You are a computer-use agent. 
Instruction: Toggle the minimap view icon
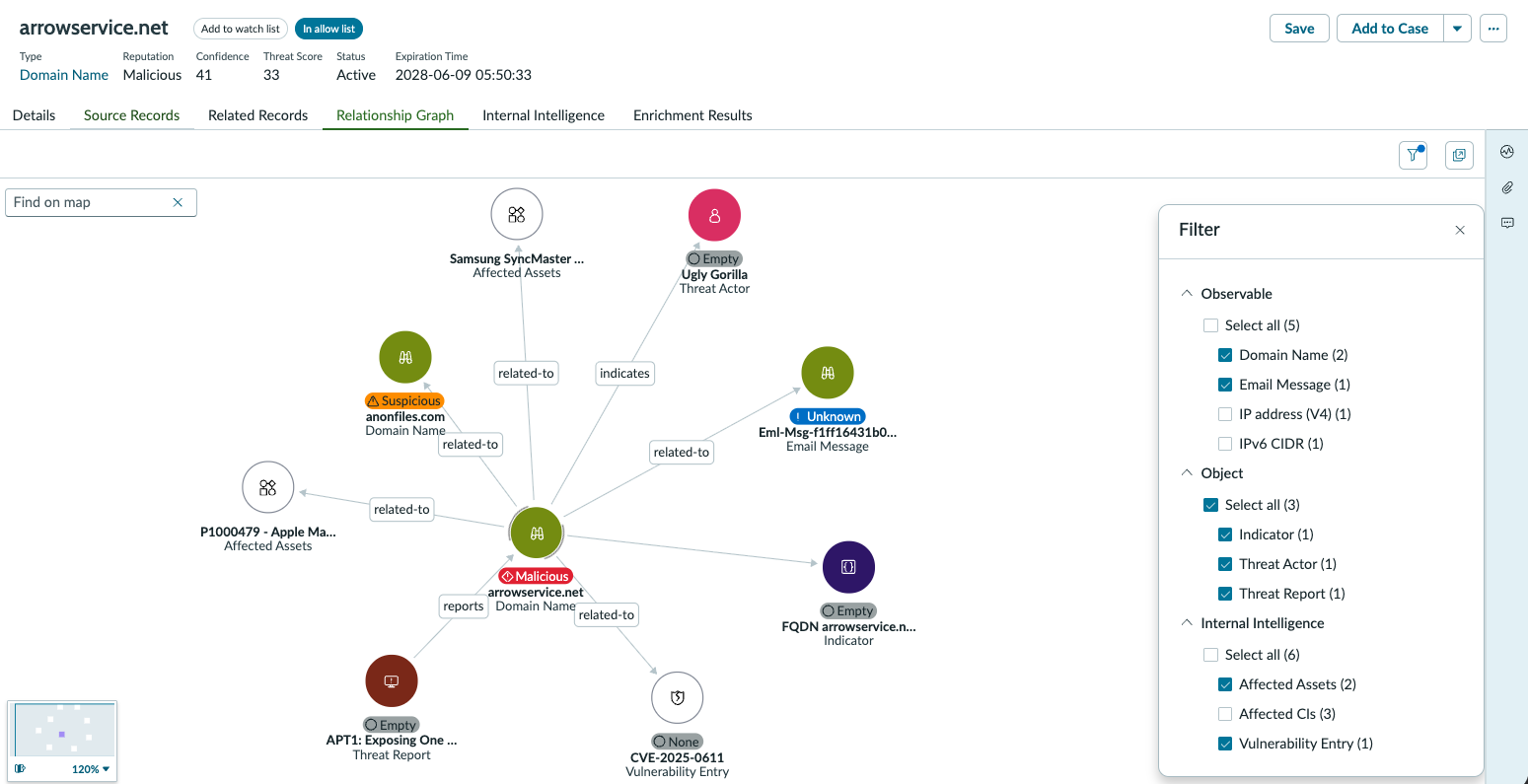pyautogui.click(x=20, y=769)
